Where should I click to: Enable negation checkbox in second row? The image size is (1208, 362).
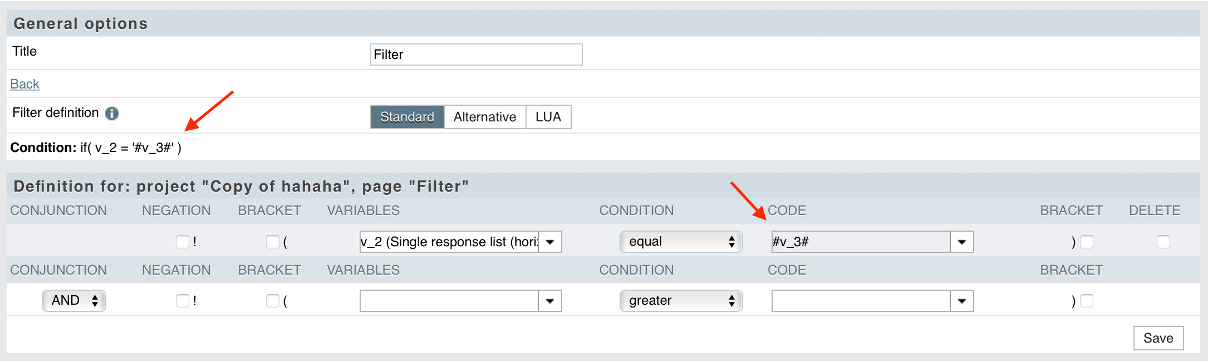pos(182,300)
